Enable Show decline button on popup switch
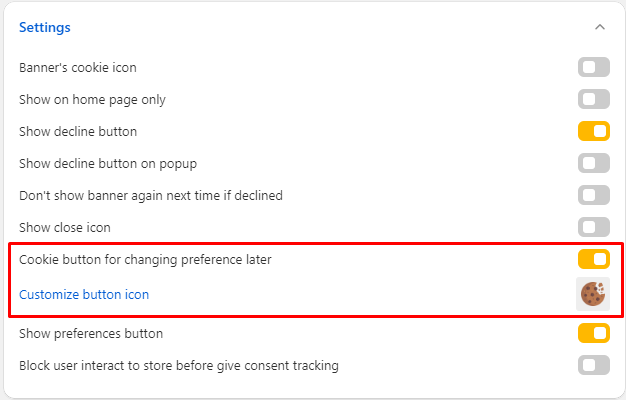Screen dimensions: 626x400 [x=593, y=163]
